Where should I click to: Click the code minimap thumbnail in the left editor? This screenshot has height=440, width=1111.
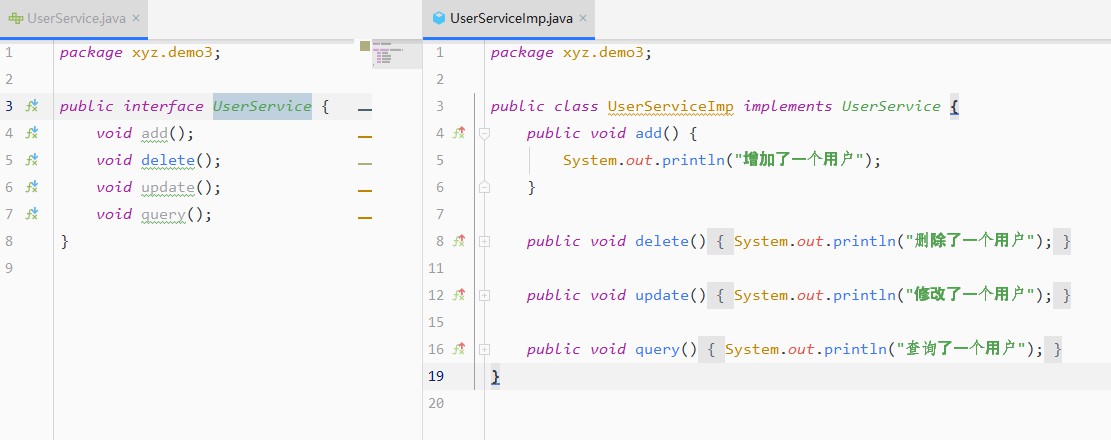397,54
